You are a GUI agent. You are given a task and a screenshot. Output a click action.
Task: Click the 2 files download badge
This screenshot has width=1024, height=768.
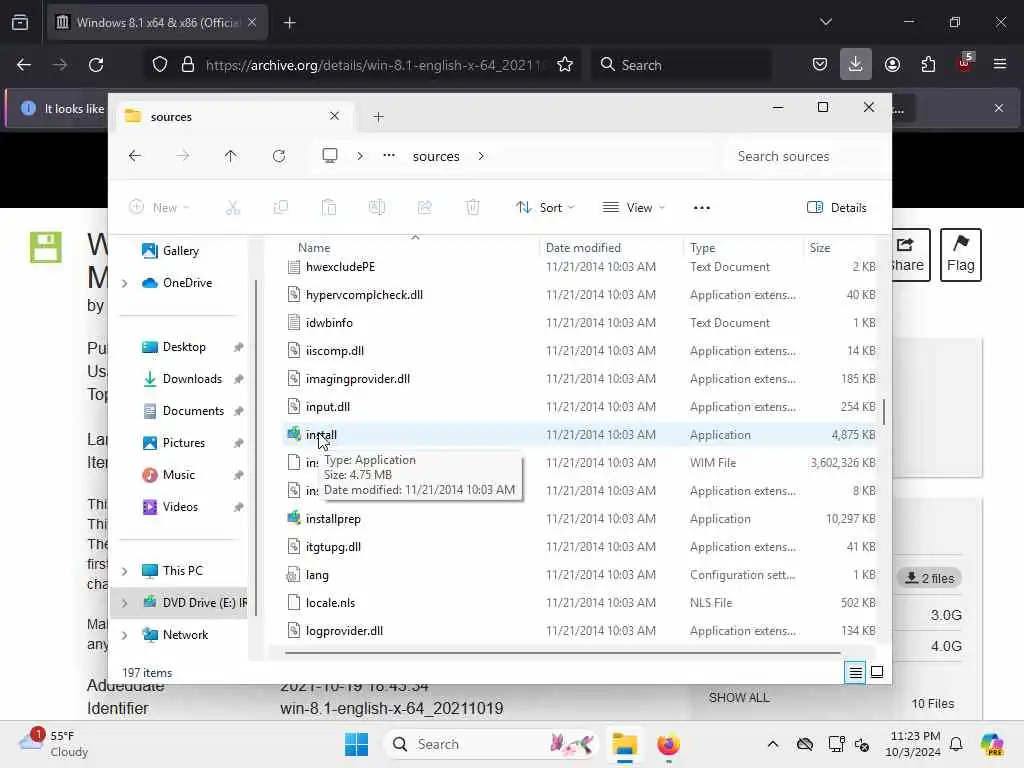click(929, 578)
